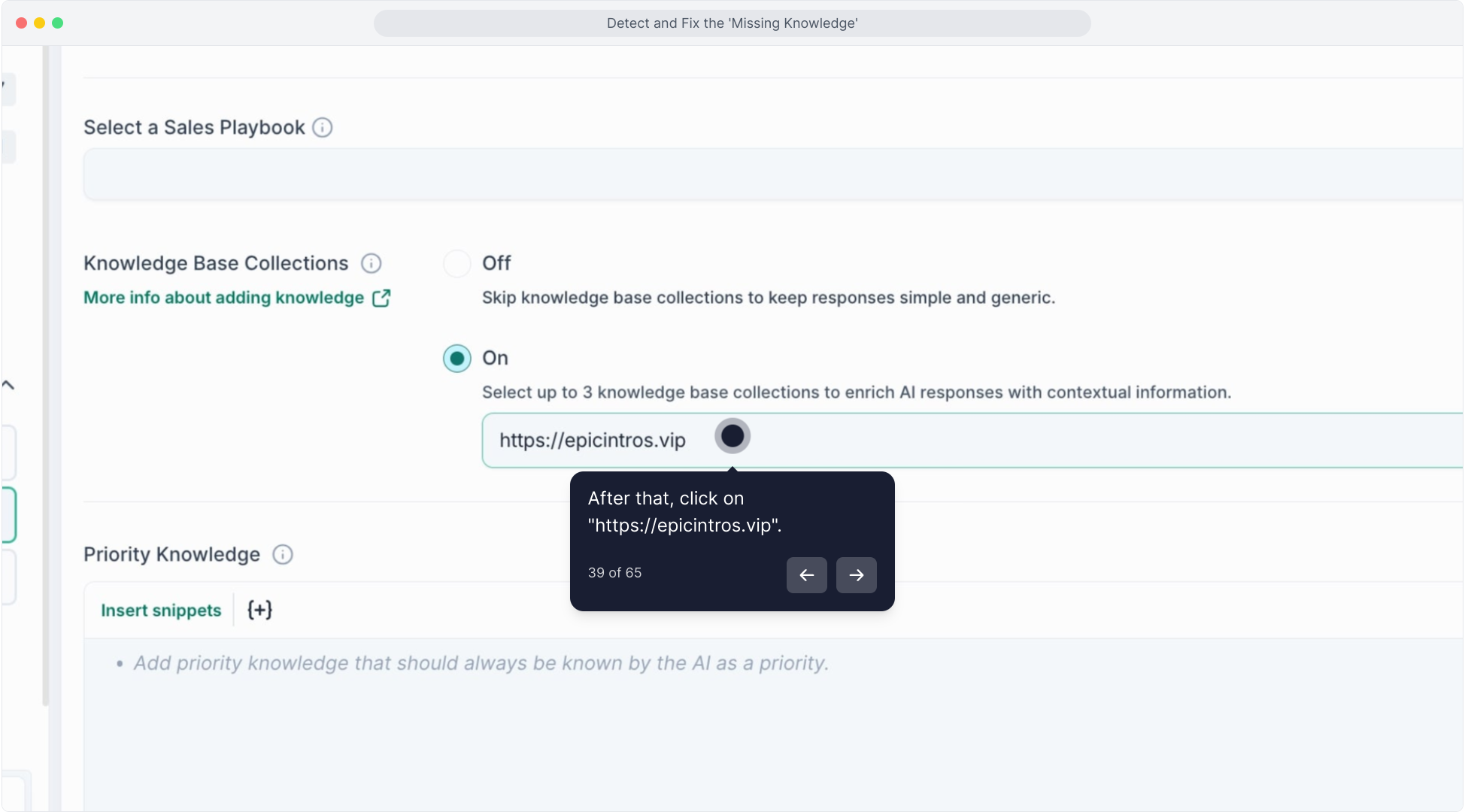Click the Knowledge Base Collections info icon
This screenshot has height=812, width=1465.
coord(372,264)
